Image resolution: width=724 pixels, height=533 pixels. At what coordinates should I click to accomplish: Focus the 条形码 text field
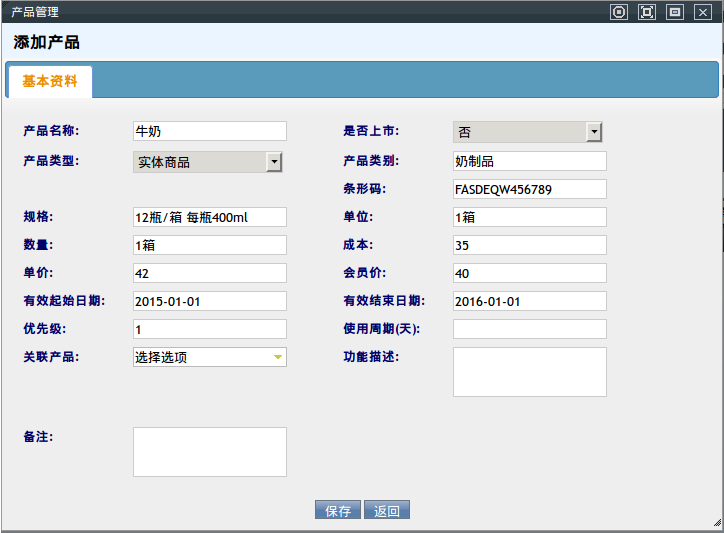(x=530, y=189)
